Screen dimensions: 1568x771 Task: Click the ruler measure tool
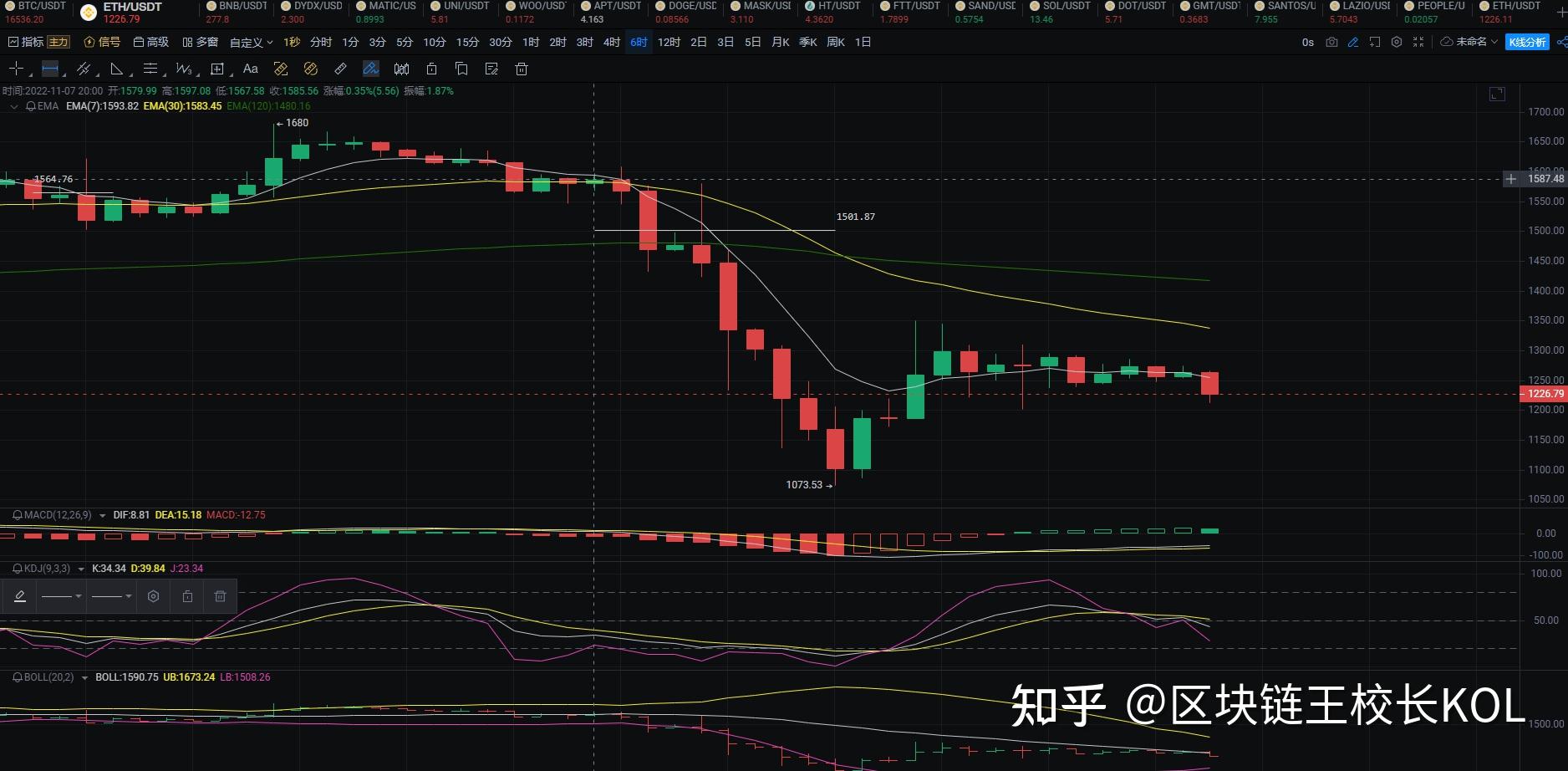(x=340, y=69)
